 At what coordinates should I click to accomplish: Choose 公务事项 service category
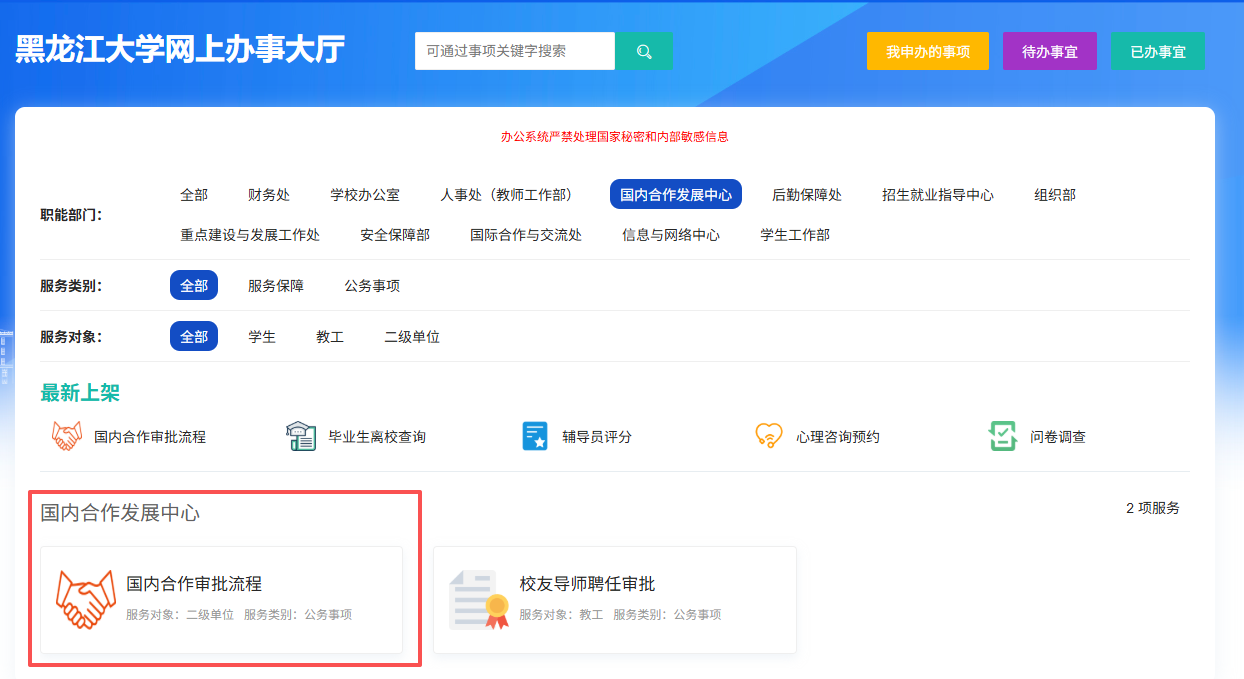point(372,286)
